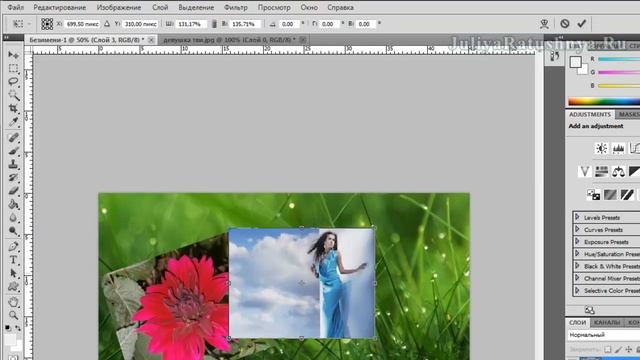Open the transform tool preset picker

(x=22, y=24)
